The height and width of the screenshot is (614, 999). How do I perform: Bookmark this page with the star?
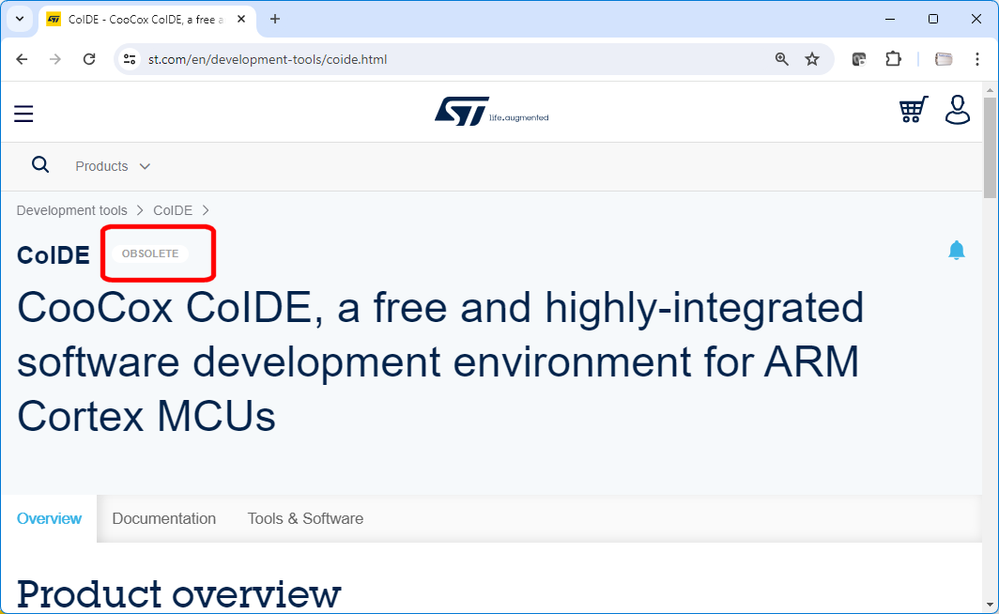click(812, 59)
